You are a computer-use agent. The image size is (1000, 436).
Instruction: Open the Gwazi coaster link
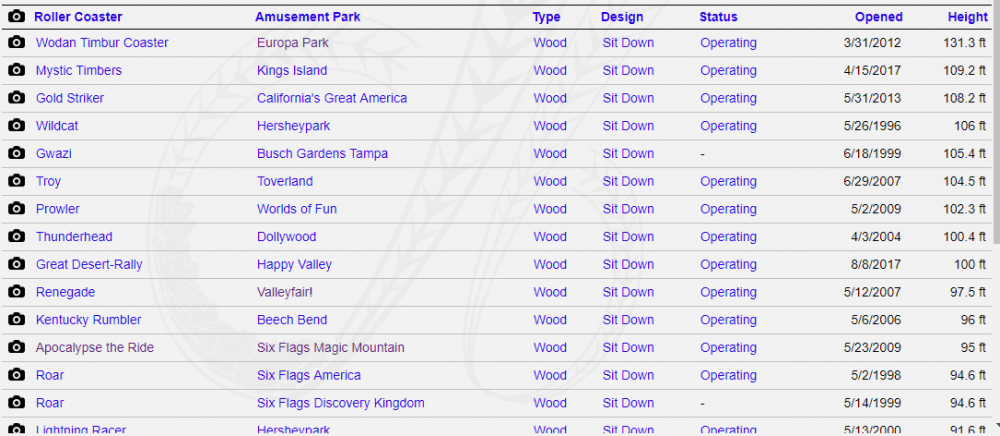click(x=54, y=154)
